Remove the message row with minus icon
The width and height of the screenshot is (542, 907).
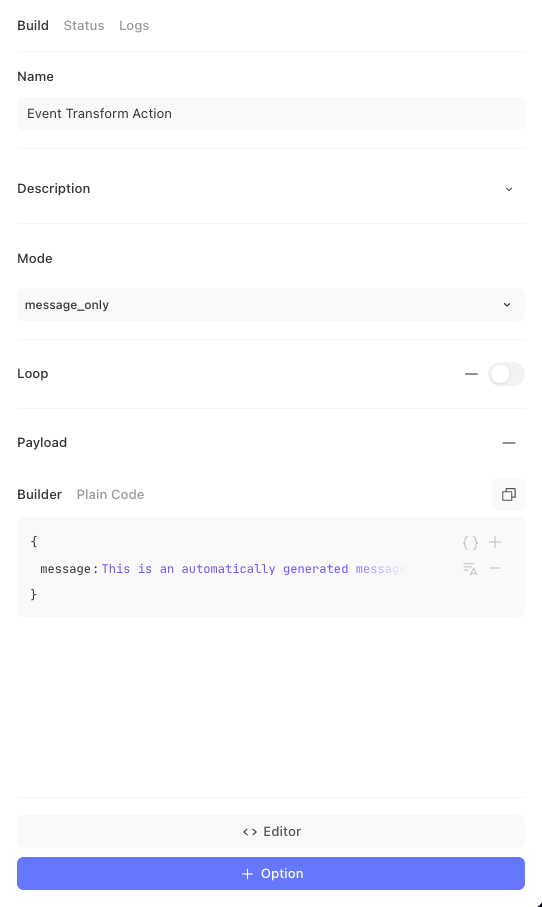(x=495, y=568)
